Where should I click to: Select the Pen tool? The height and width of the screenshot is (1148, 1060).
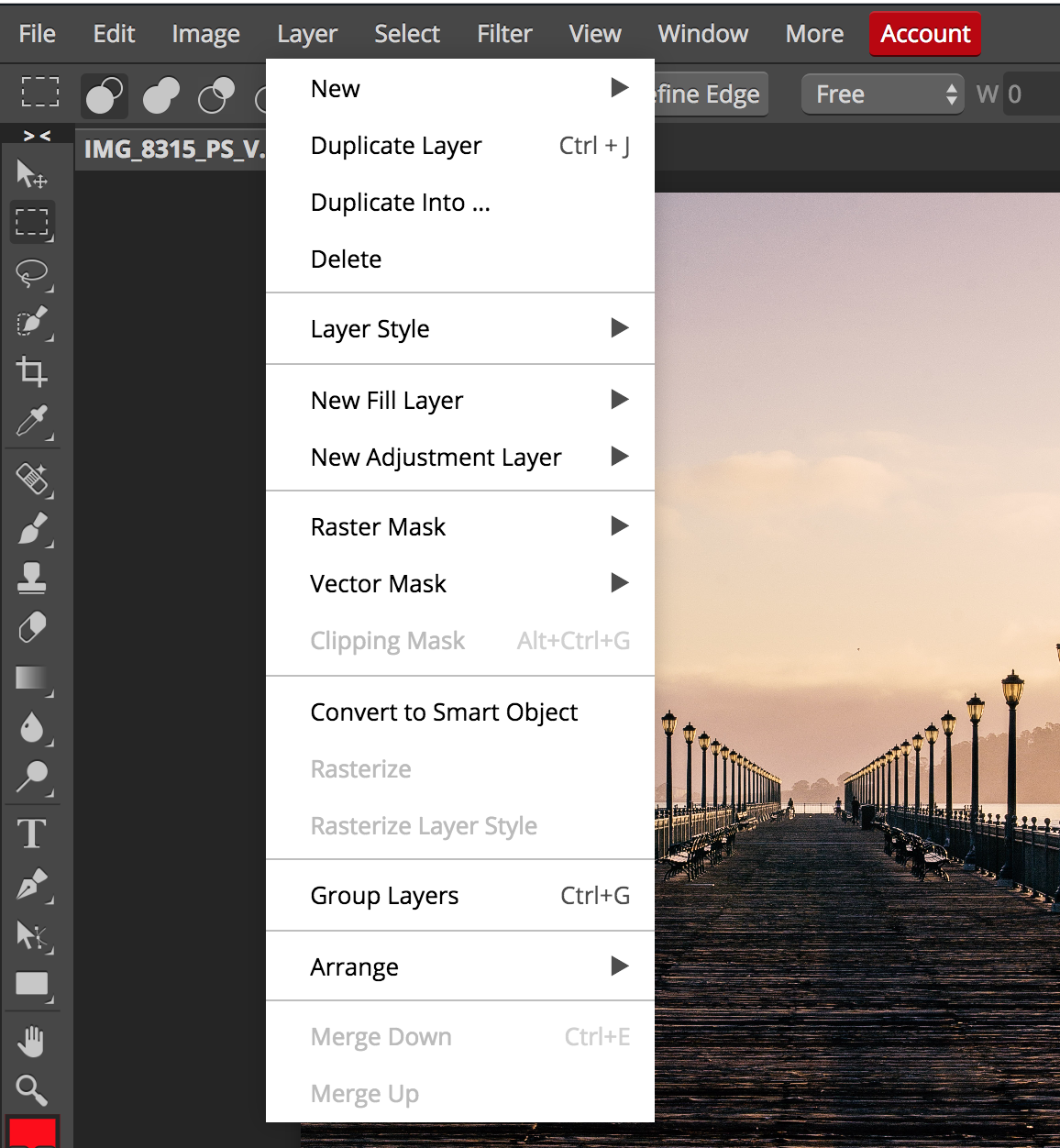pos(32,883)
